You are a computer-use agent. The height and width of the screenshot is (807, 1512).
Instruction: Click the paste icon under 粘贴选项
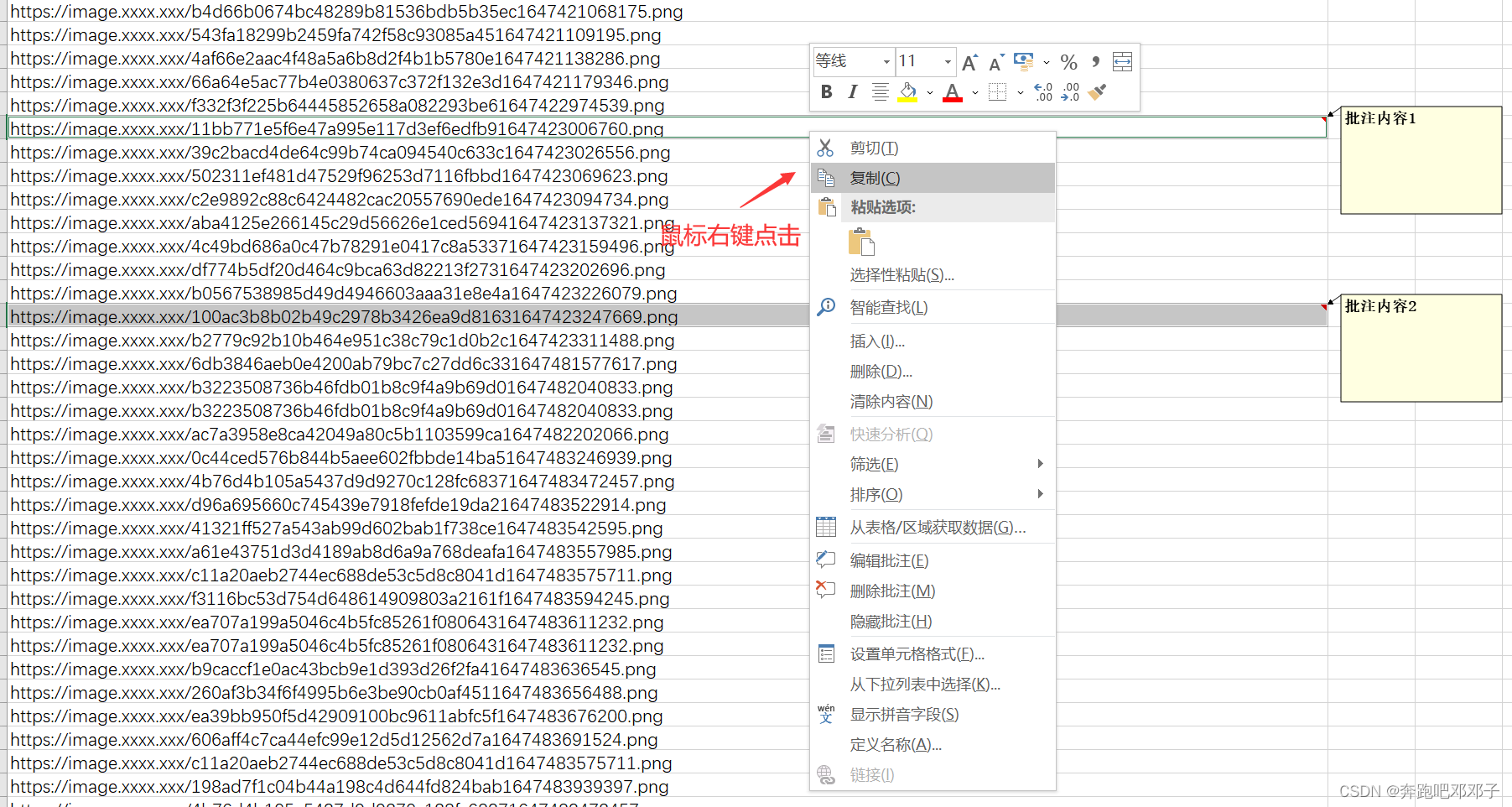tap(861, 242)
